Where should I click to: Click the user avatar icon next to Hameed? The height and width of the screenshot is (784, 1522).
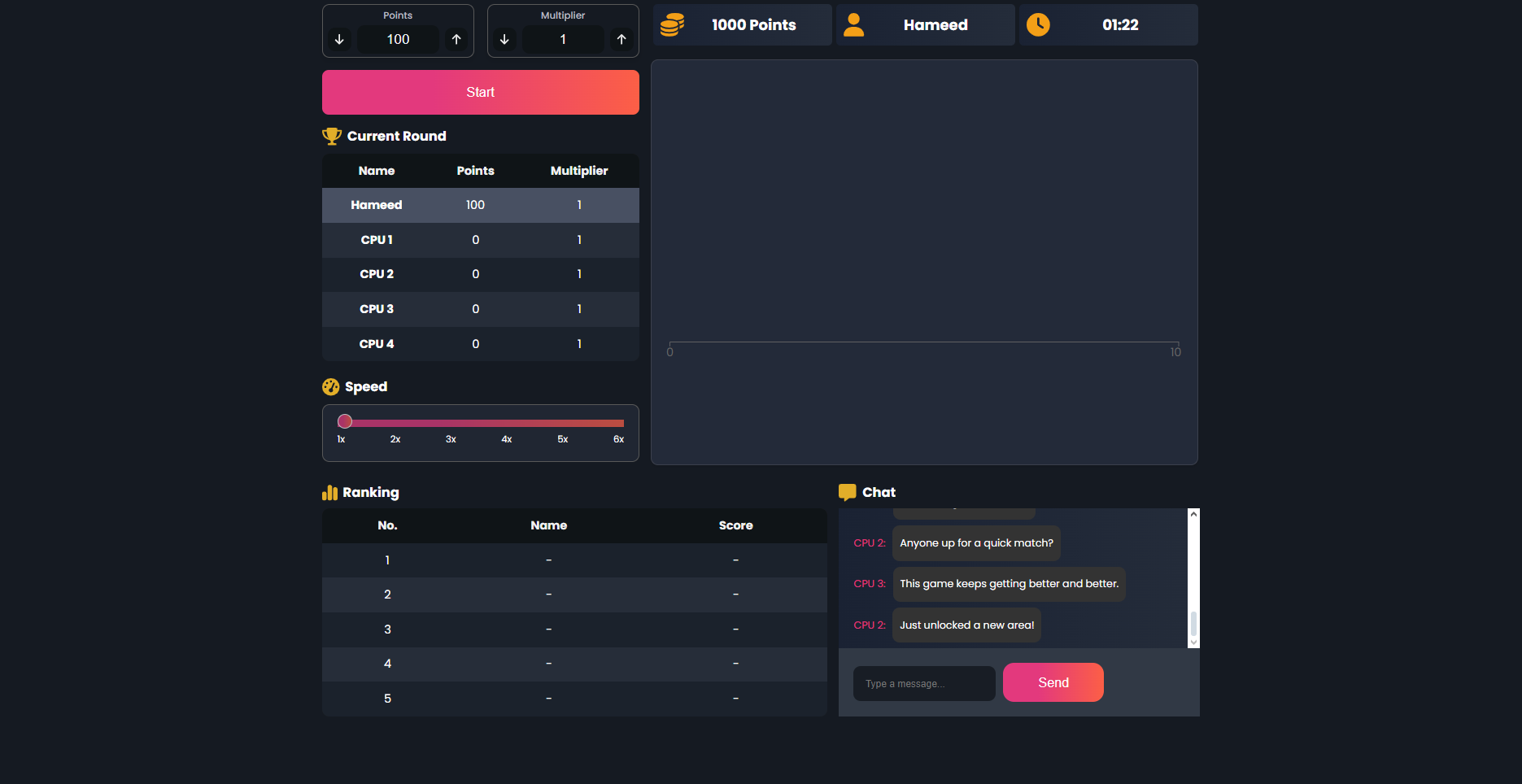[x=853, y=24]
